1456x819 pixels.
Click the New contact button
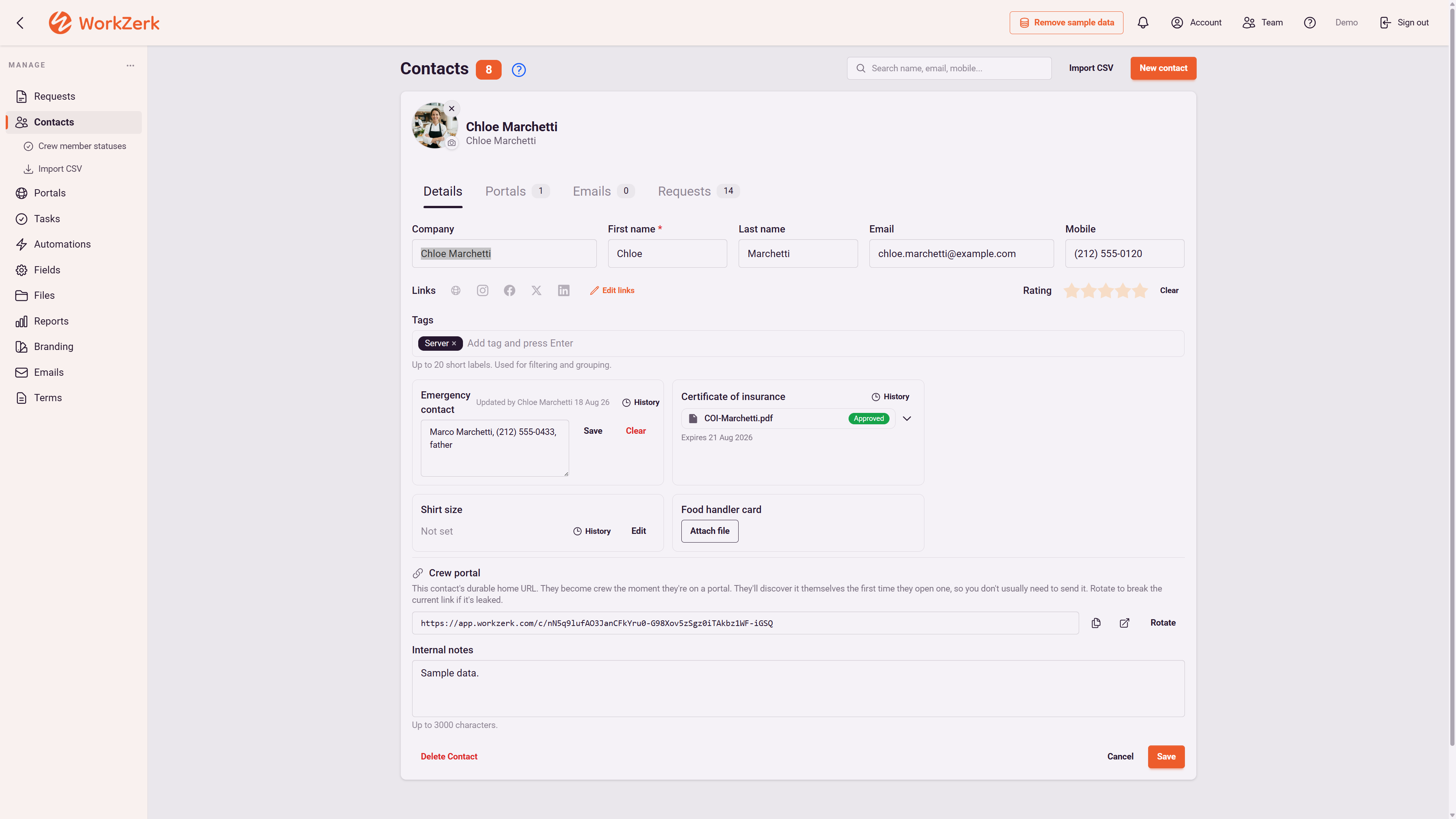click(x=1163, y=68)
